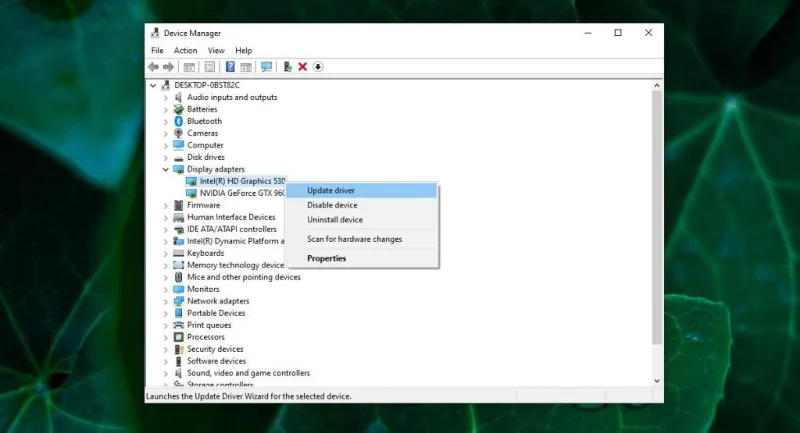Click the Display adapters category icon
The height and width of the screenshot is (433, 800).
coord(179,169)
